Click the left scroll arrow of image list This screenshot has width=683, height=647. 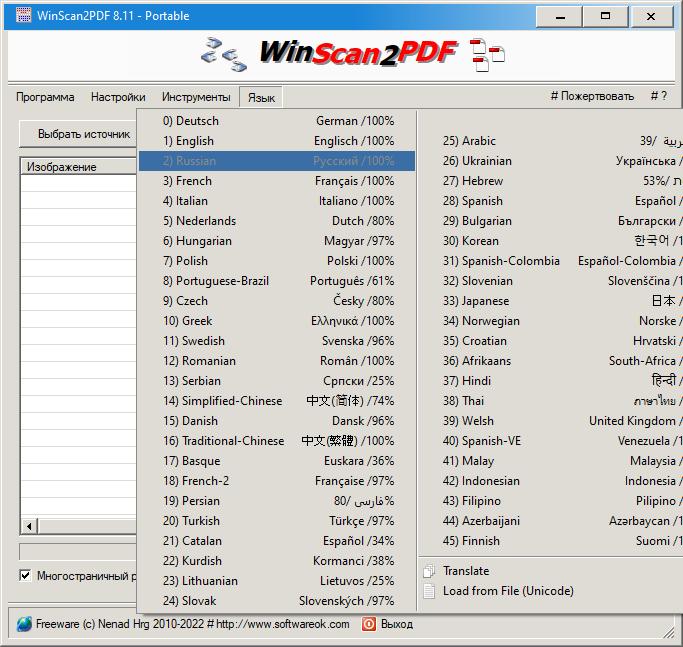pos(29,526)
